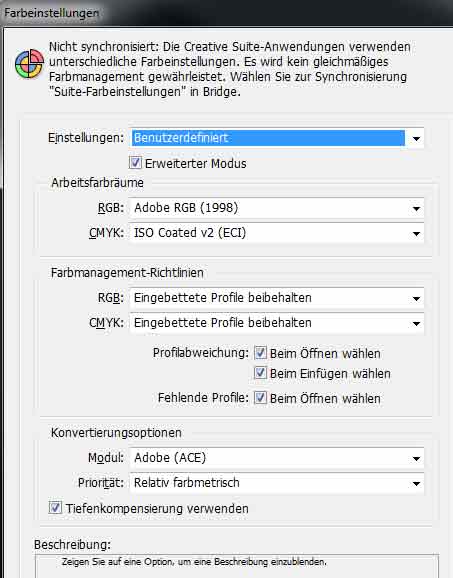Open the RGB policy Eingebettete Profile beibehalten dropdown
453x578 pixels.
click(x=276, y=298)
